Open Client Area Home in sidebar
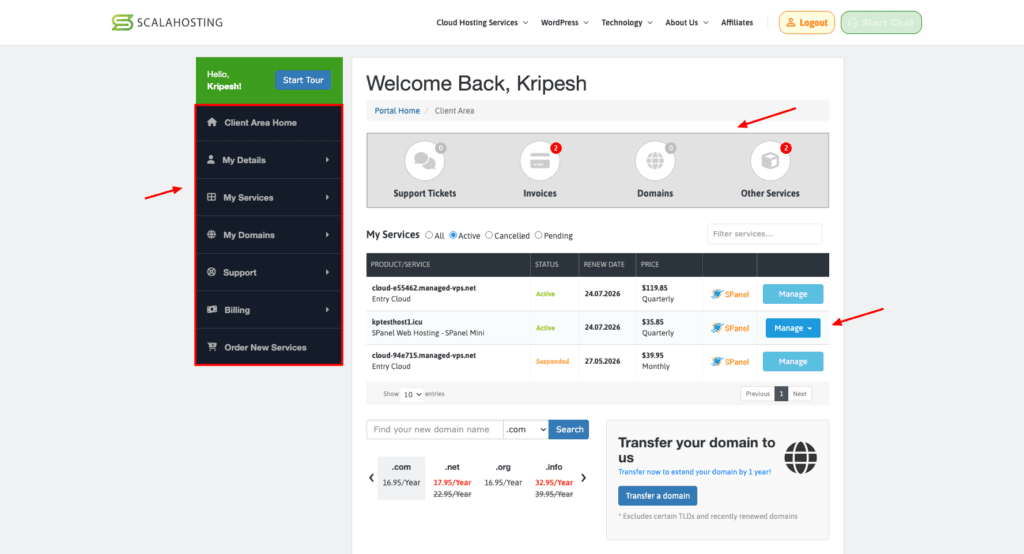The height and width of the screenshot is (554, 1024). pyautogui.click(x=268, y=123)
